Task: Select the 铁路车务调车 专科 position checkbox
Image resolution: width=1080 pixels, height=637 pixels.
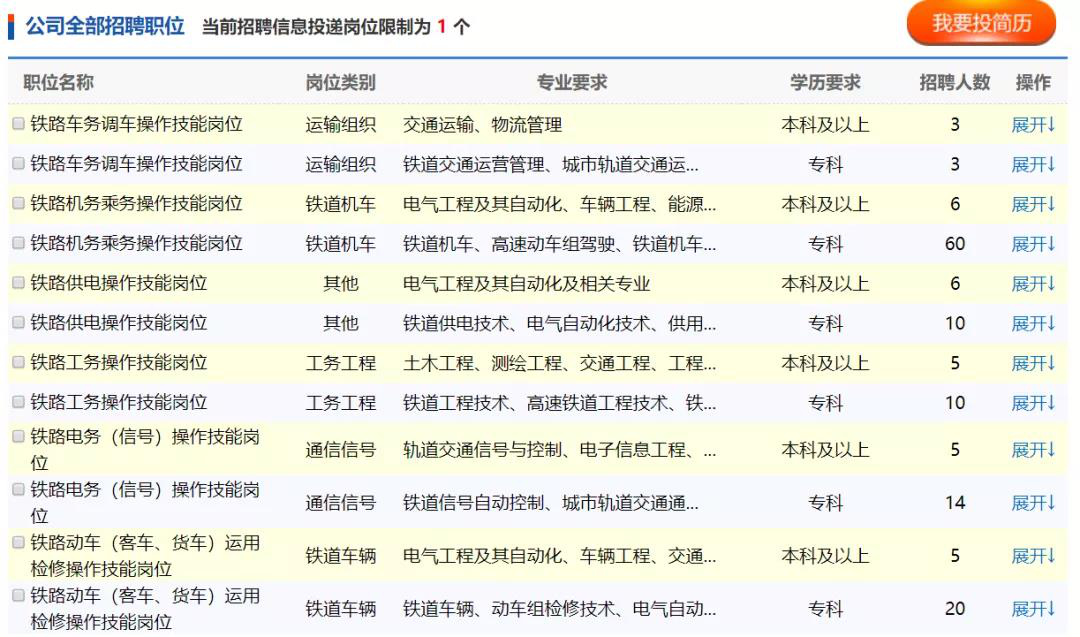Action: click(x=18, y=164)
